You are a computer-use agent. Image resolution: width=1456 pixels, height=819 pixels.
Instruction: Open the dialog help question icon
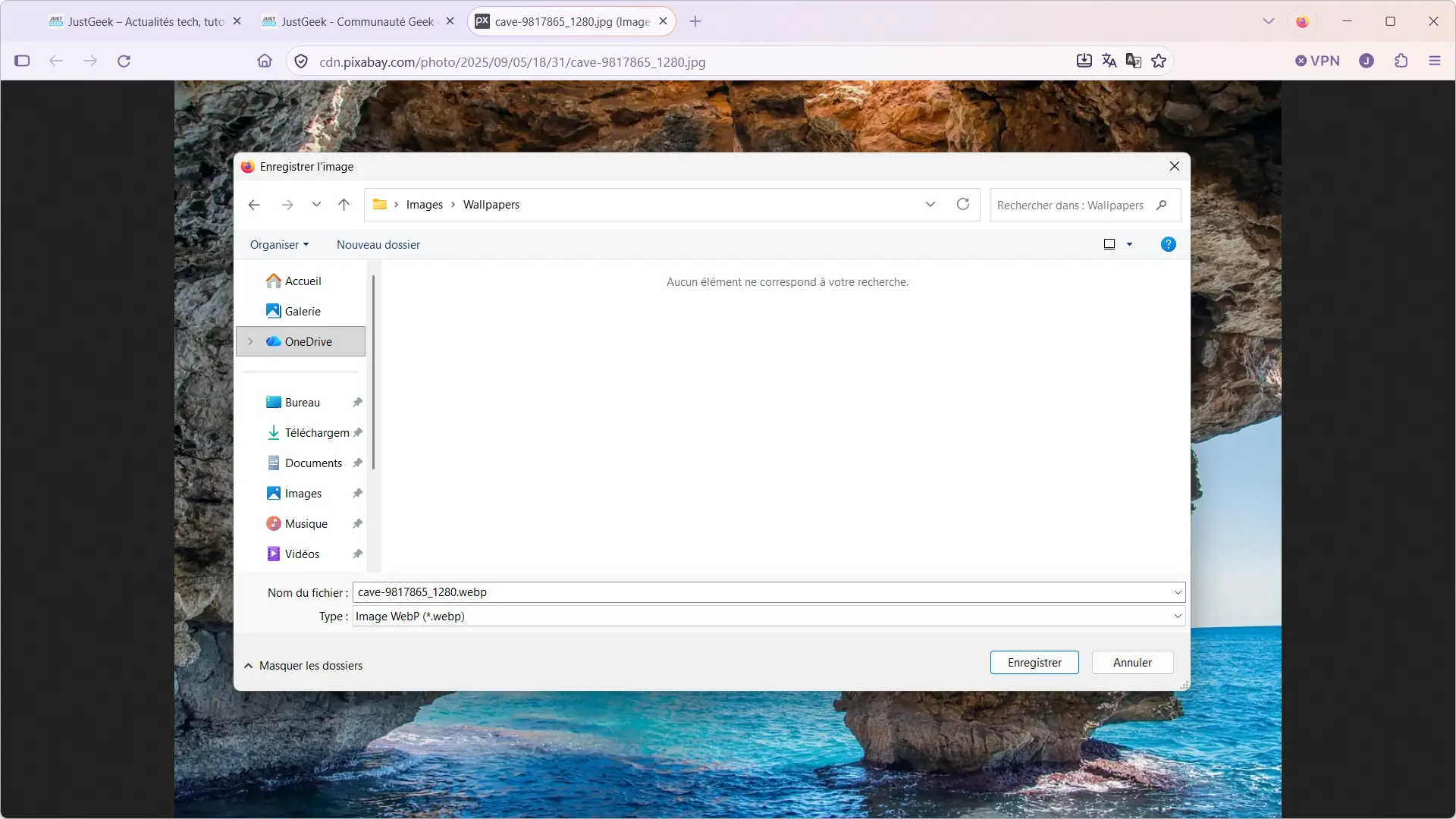click(1169, 244)
